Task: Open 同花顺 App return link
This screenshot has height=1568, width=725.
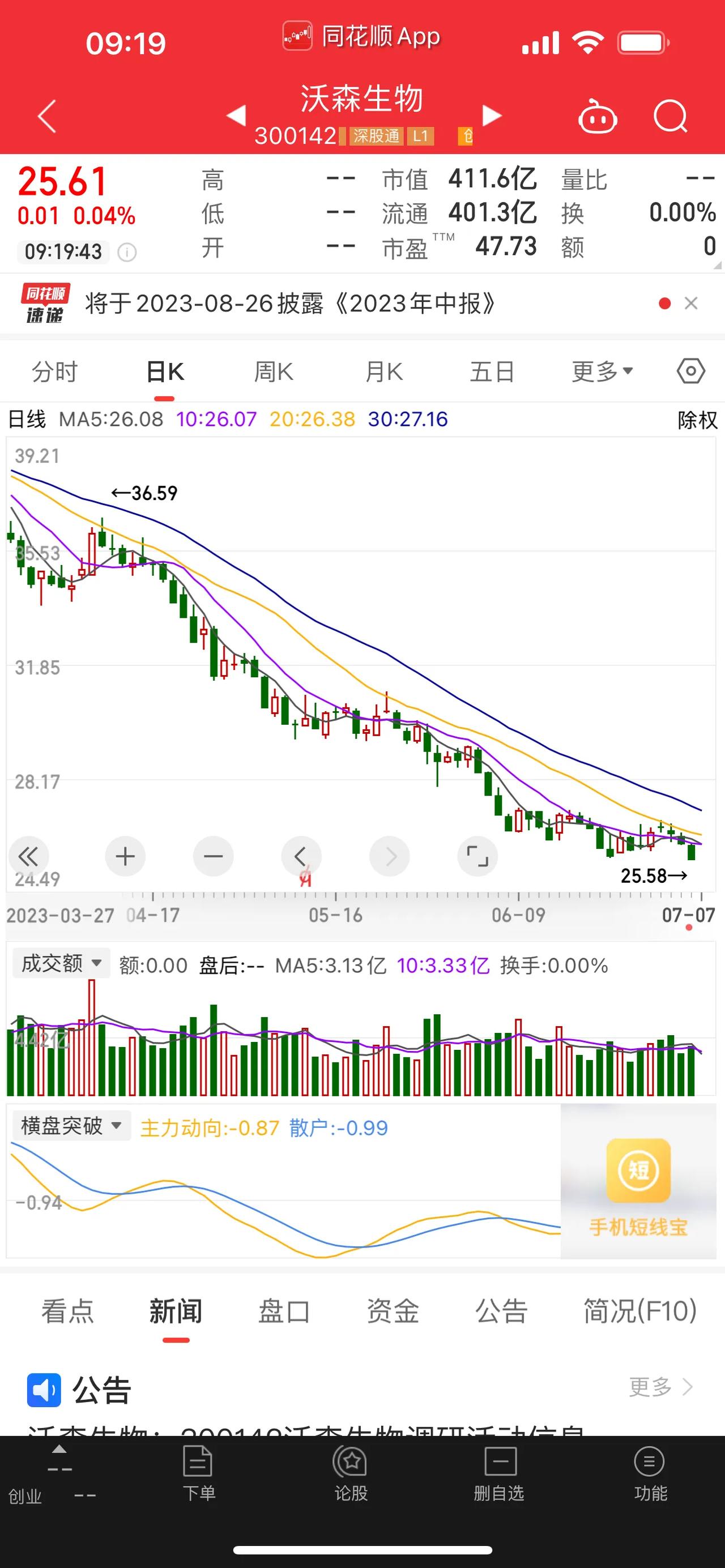Action: pyautogui.click(x=361, y=36)
